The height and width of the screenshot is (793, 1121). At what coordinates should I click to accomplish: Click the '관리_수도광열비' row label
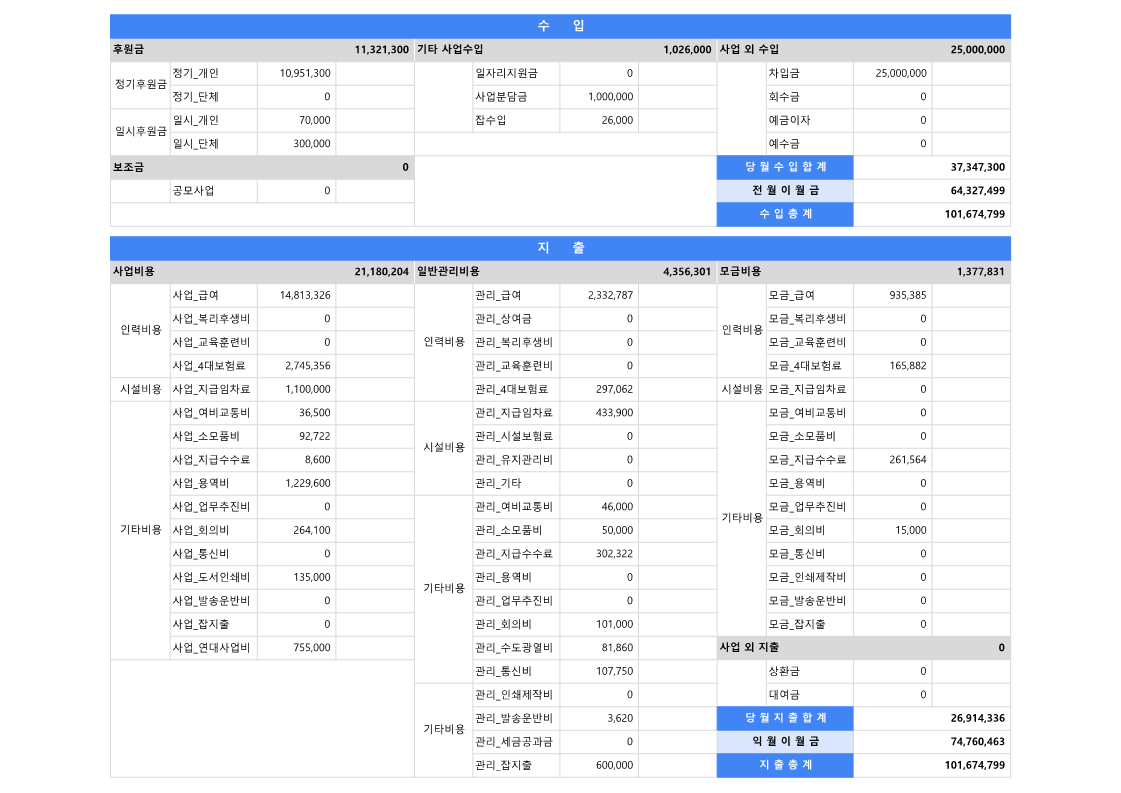514,648
